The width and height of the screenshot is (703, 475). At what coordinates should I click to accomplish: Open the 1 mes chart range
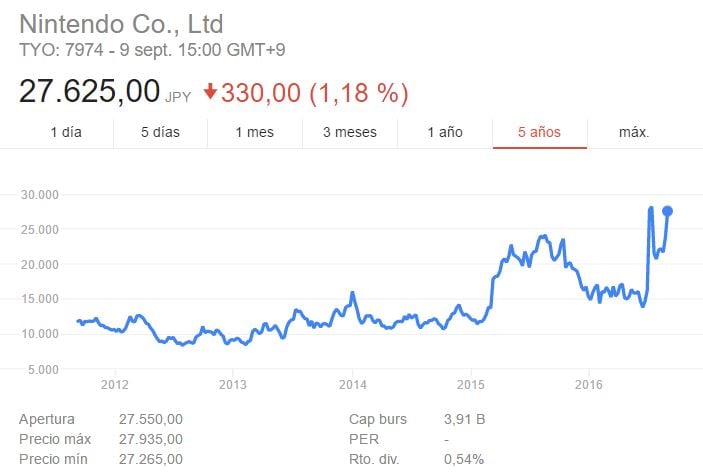255,132
